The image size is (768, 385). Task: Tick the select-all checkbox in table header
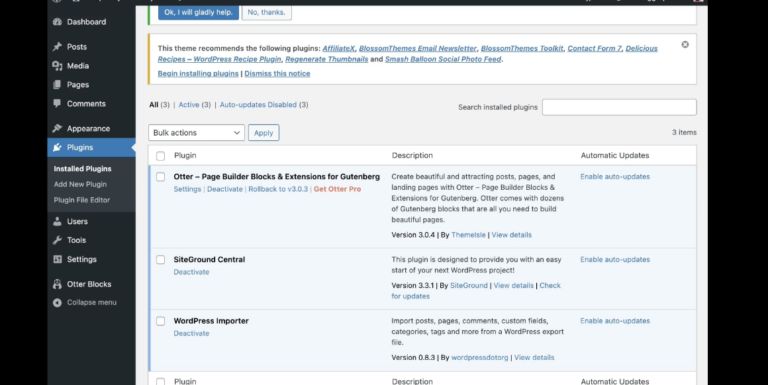[161, 156]
